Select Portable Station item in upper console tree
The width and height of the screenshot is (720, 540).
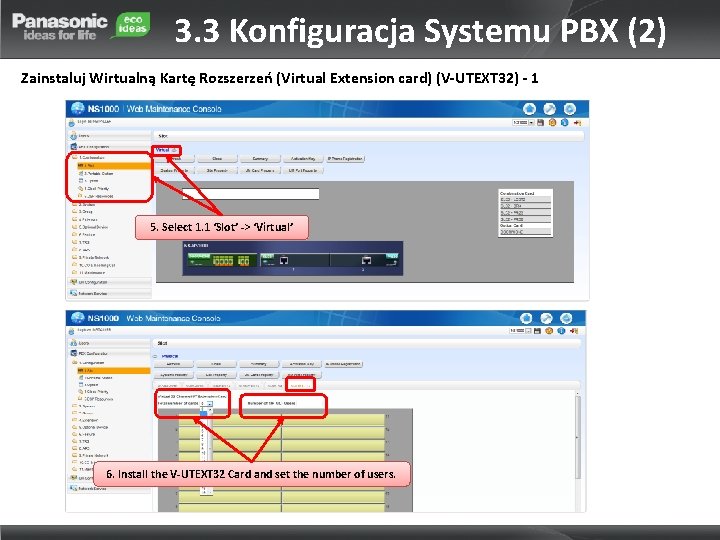click(x=96, y=174)
